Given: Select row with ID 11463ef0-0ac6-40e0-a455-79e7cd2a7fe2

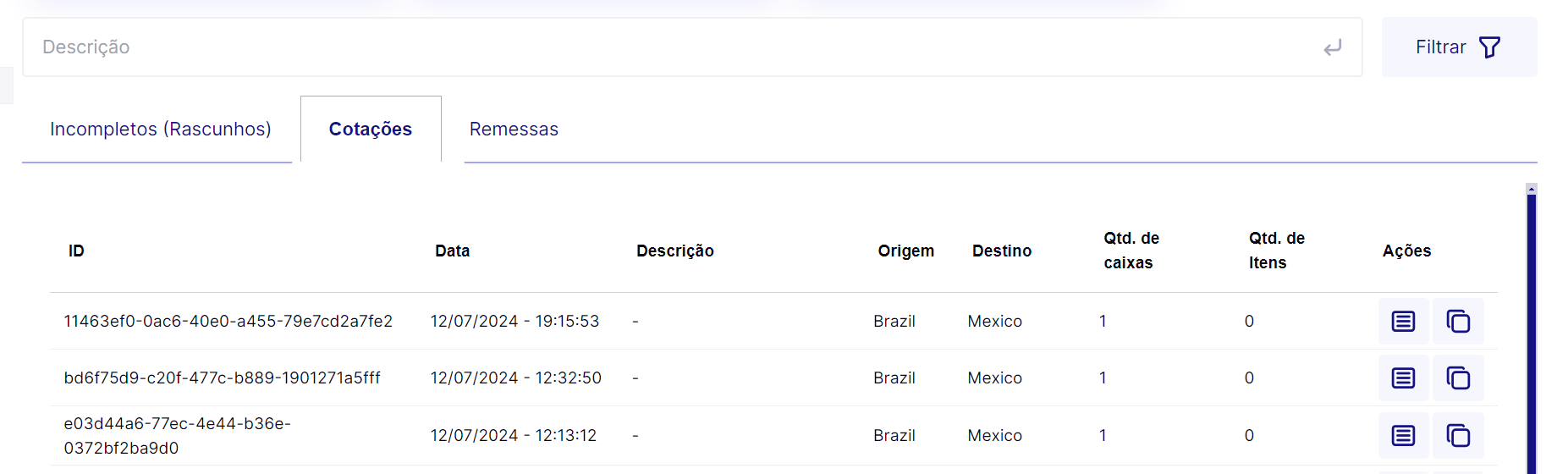Looking at the screenshot, I should click(228, 322).
